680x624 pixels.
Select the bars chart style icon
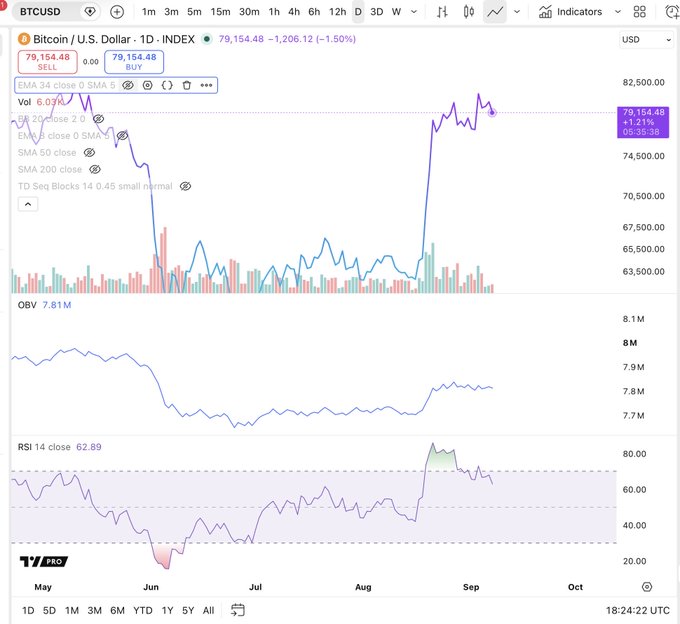[x=442, y=12]
